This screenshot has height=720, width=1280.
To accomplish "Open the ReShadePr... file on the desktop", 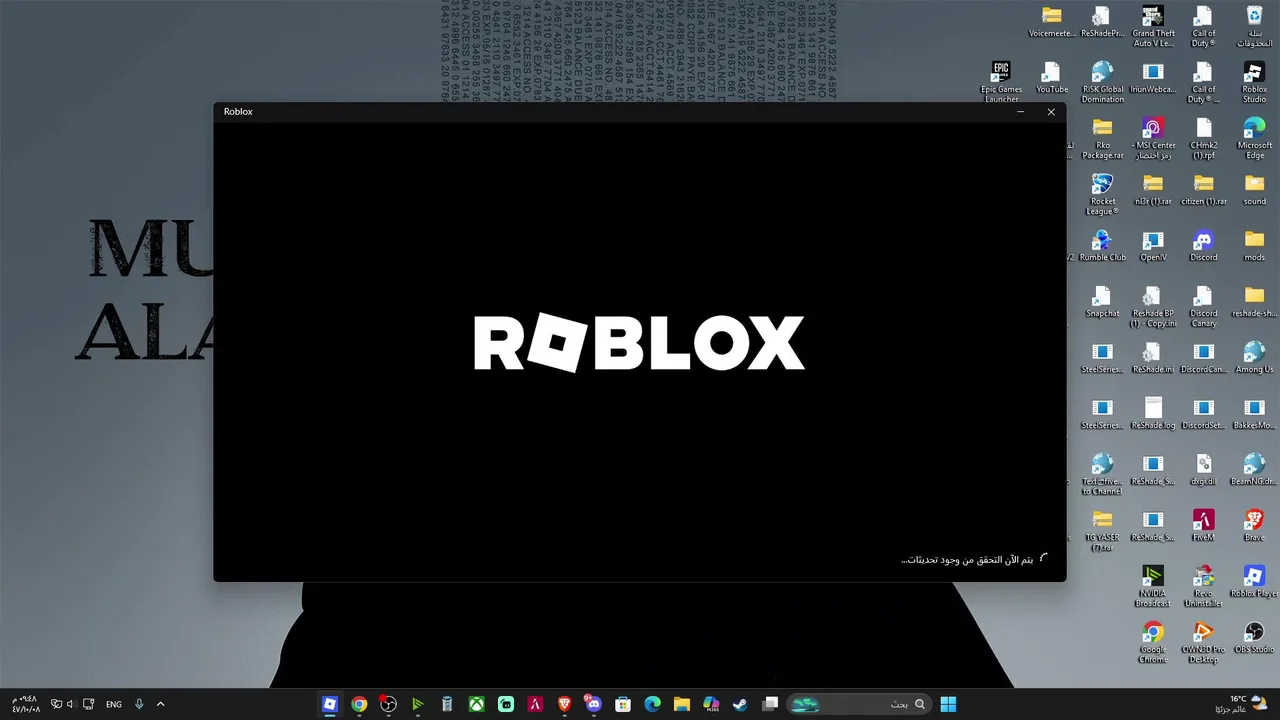I will pyautogui.click(x=1102, y=23).
